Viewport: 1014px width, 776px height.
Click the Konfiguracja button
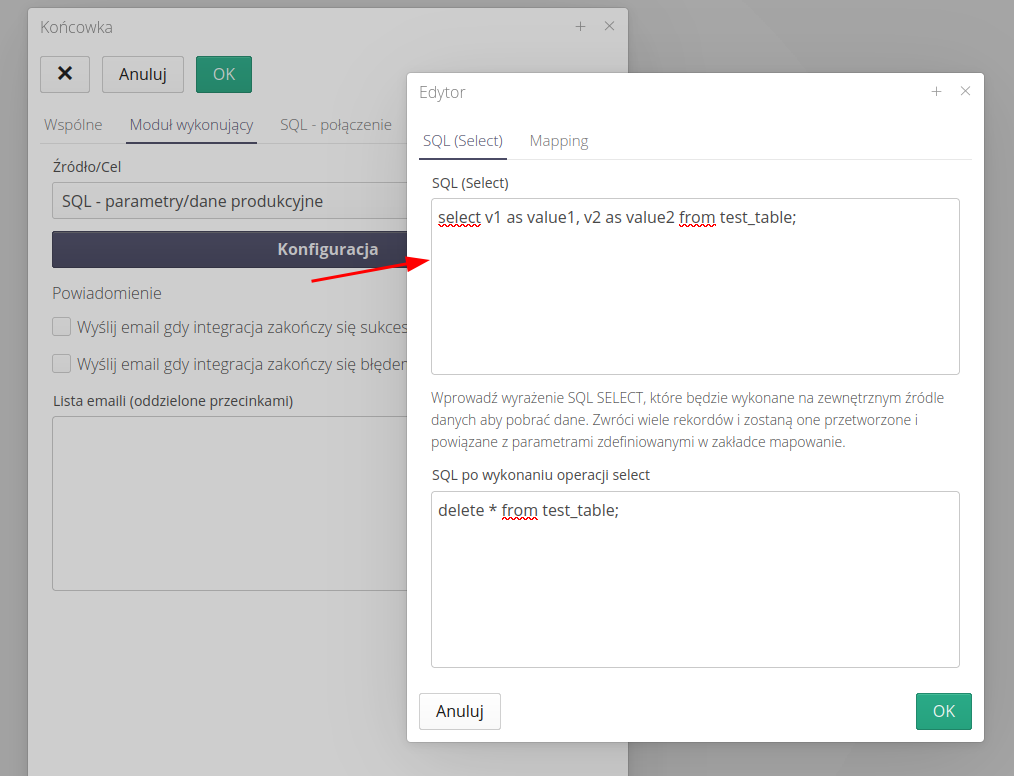(x=228, y=249)
